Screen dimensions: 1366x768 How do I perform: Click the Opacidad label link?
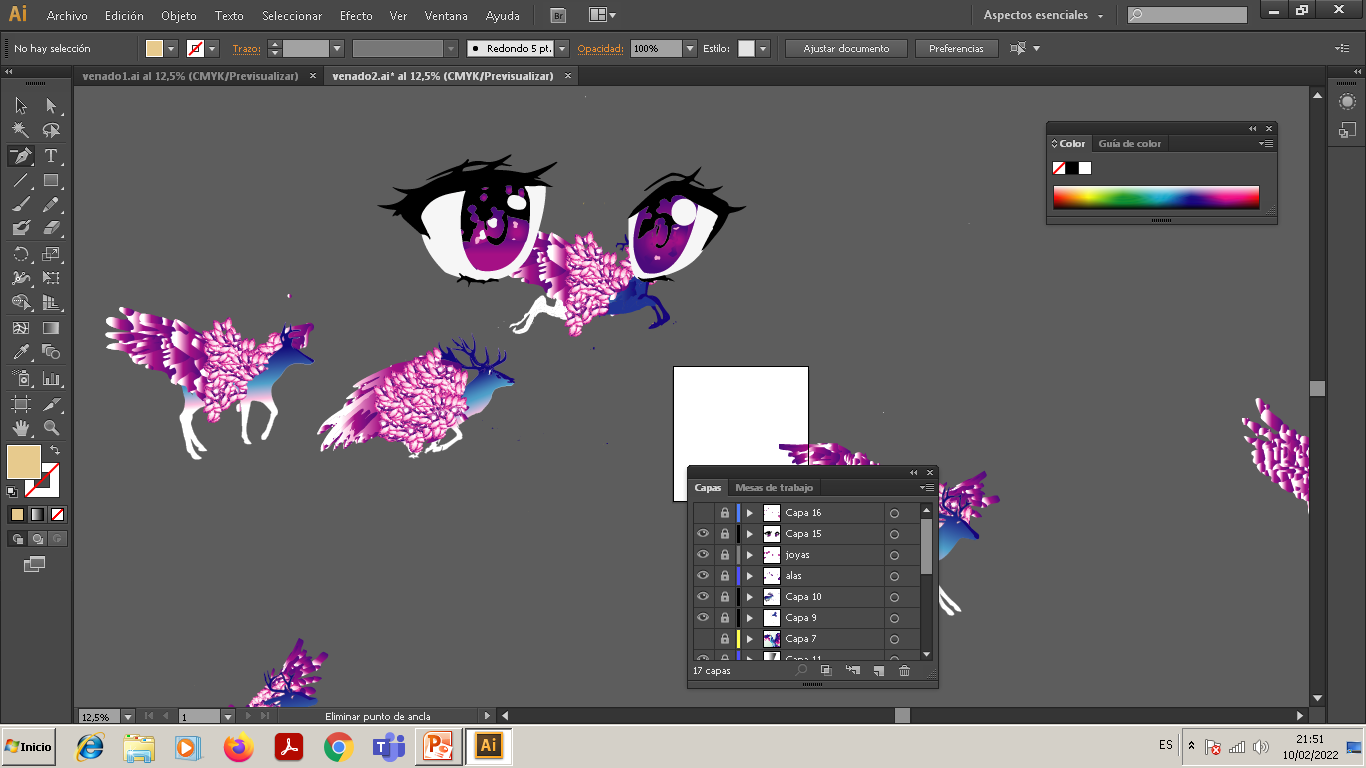tap(600, 48)
